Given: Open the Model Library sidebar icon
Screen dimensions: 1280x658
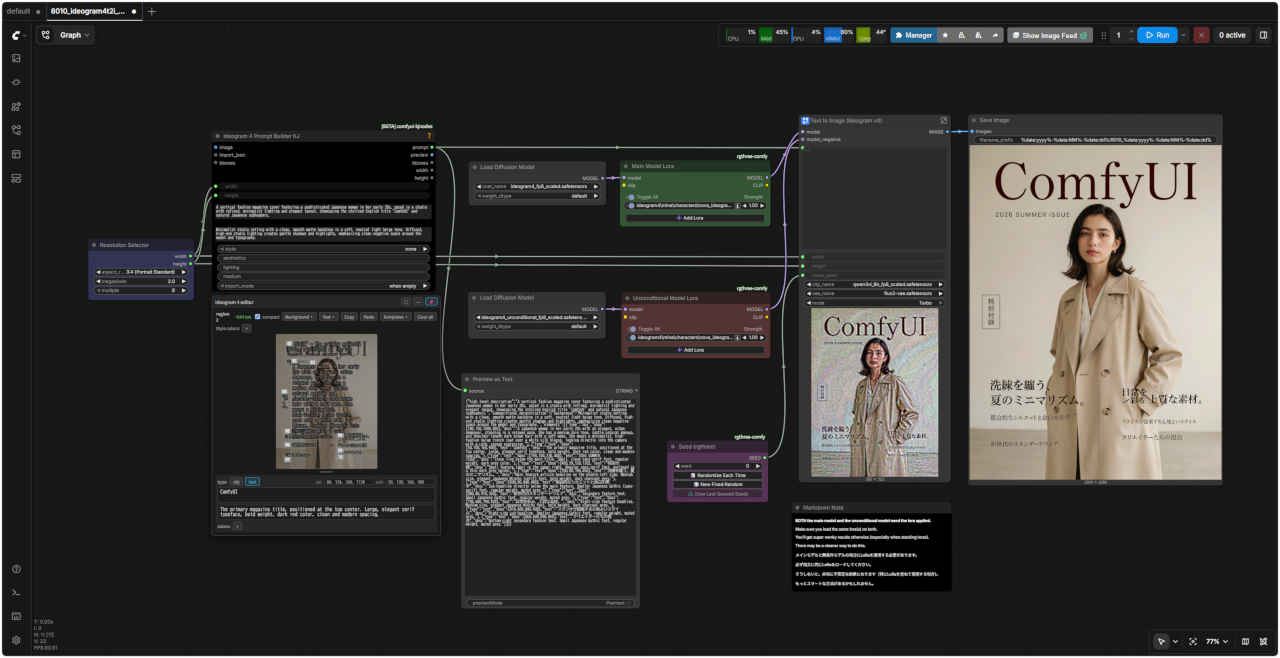Looking at the screenshot, I should 16,106.
